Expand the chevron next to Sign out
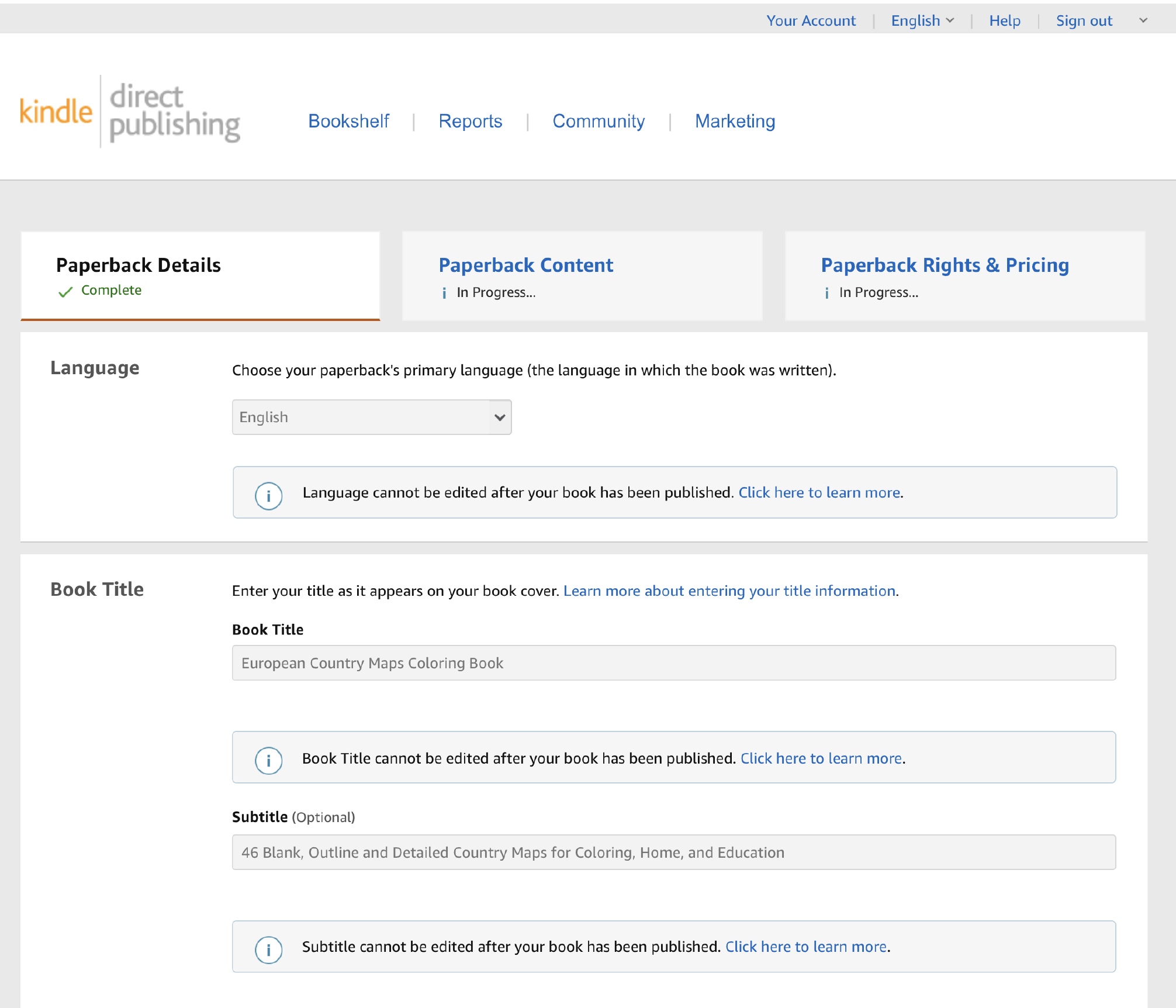The image size is (1176, 1008). [x=1143, y=20]
